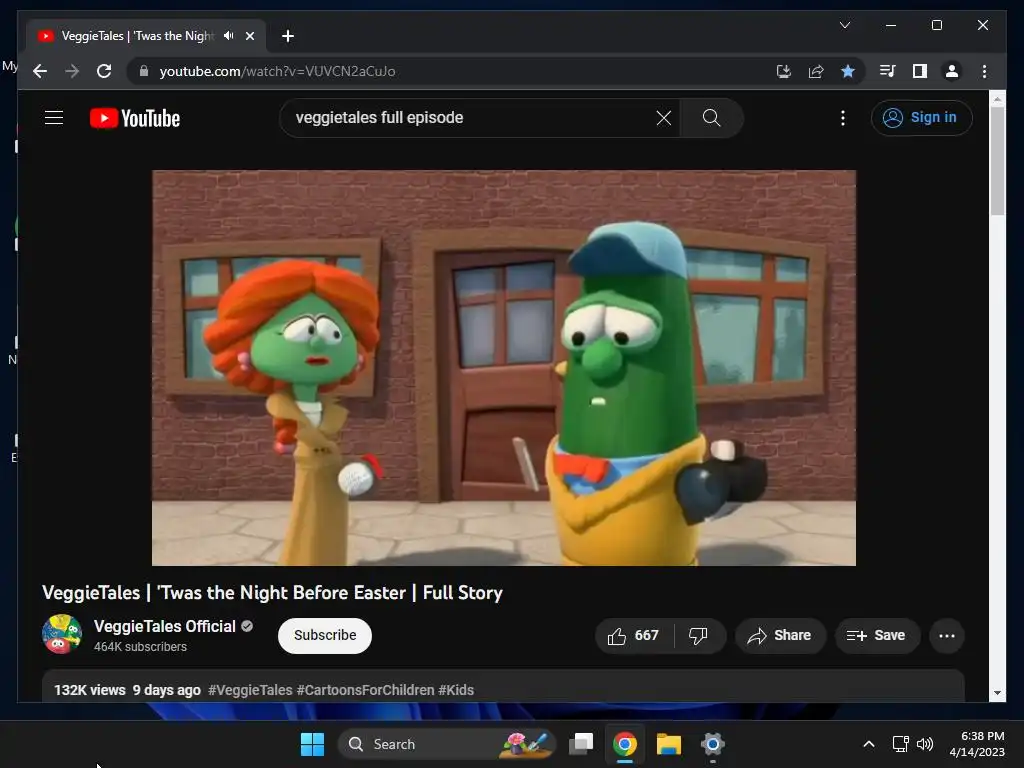Open the Windows Start menu
The image size is (1024, 768).
(312, 744)
